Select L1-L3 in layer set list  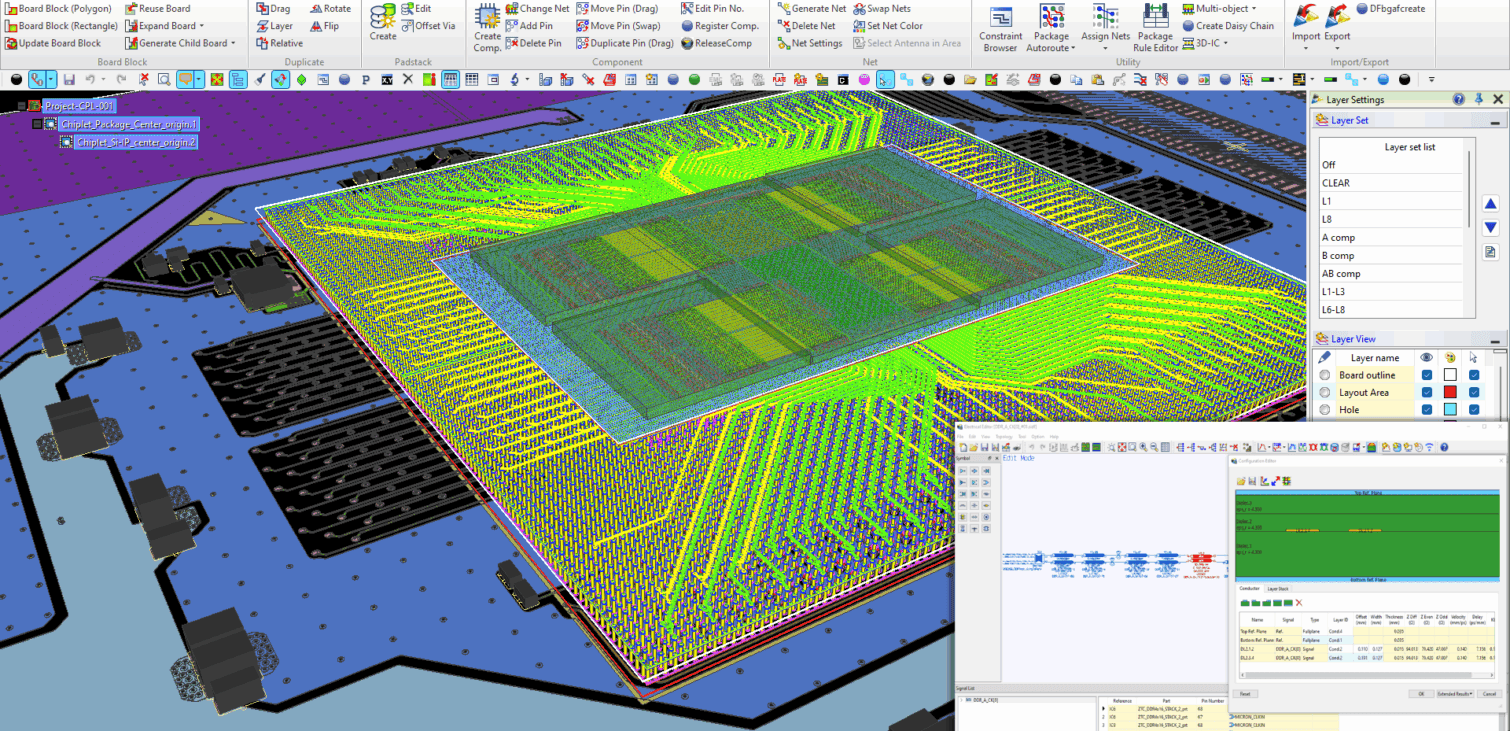pyautogui.click(x=1333, y=292)
